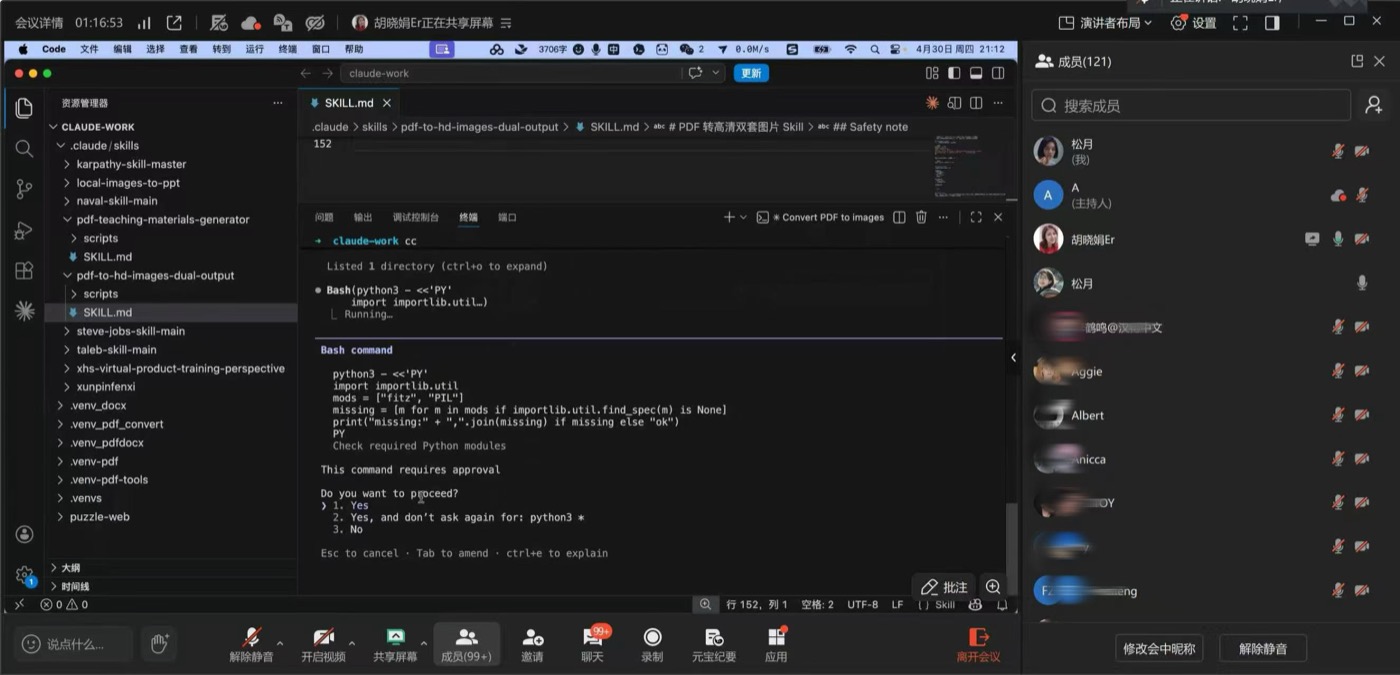
Task: Open the Accounts icon in activity bar
Action: 24,534
